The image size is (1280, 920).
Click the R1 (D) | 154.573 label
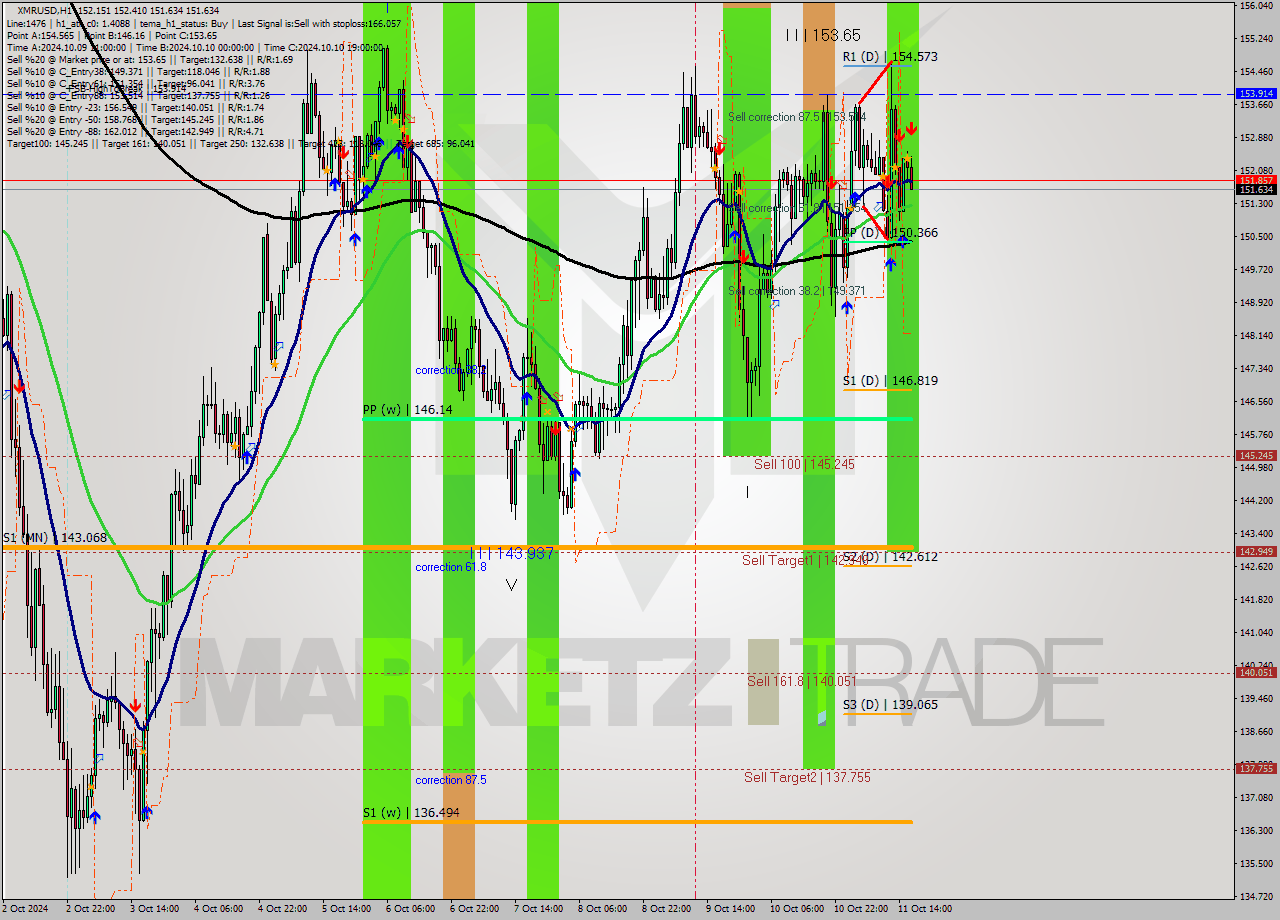(890, 57)
